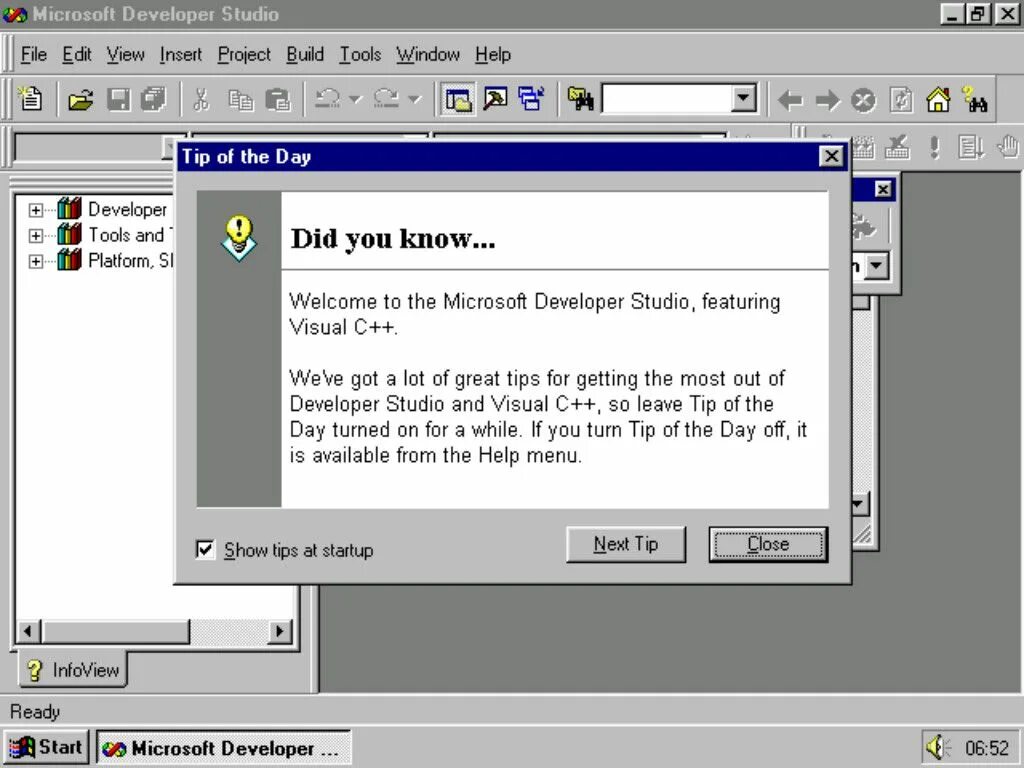The height and width of the screenshot is (768, 1024).
Task: Expand the Developer books tree node
Action: (x=35, y=210)
